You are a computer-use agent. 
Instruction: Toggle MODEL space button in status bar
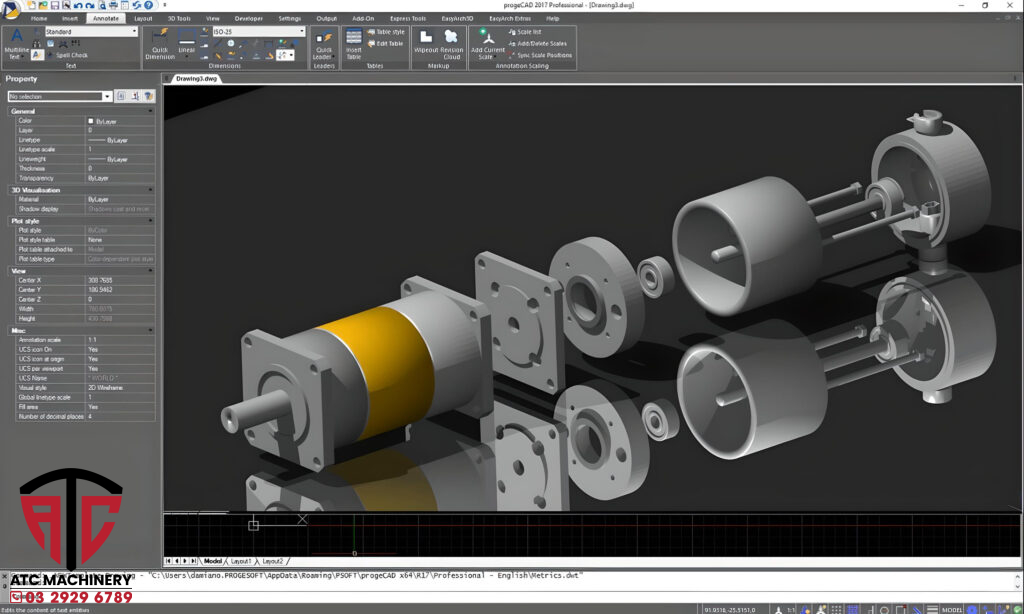952,609
